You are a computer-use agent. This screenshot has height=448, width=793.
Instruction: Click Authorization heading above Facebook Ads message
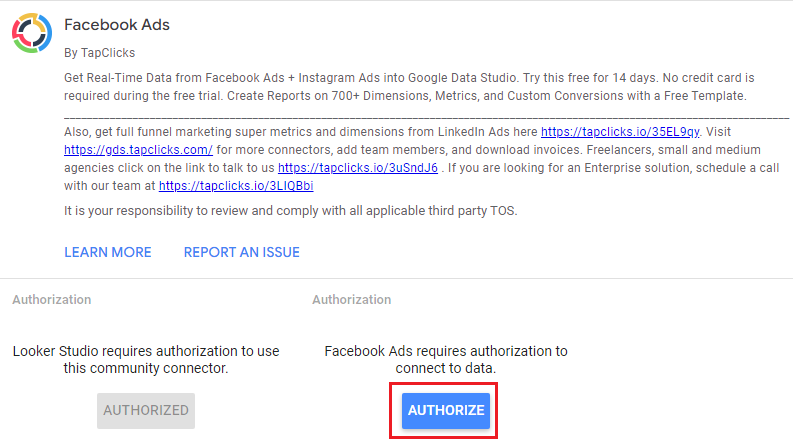(351, 300)
